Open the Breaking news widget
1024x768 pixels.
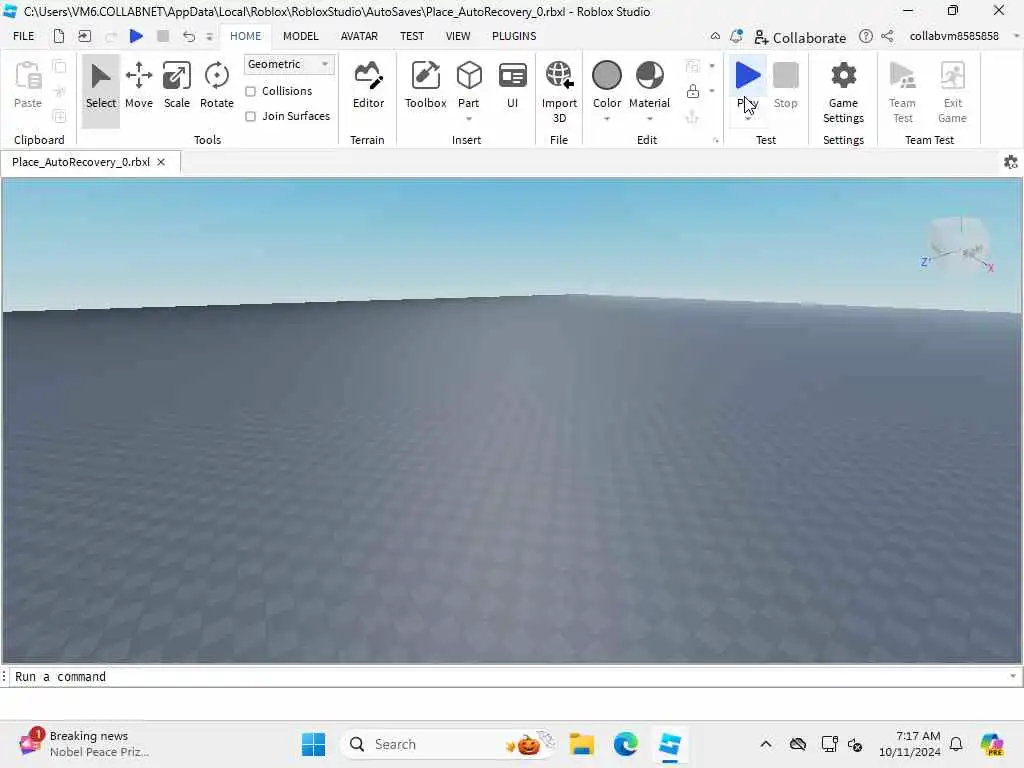(x=85, y=744)
